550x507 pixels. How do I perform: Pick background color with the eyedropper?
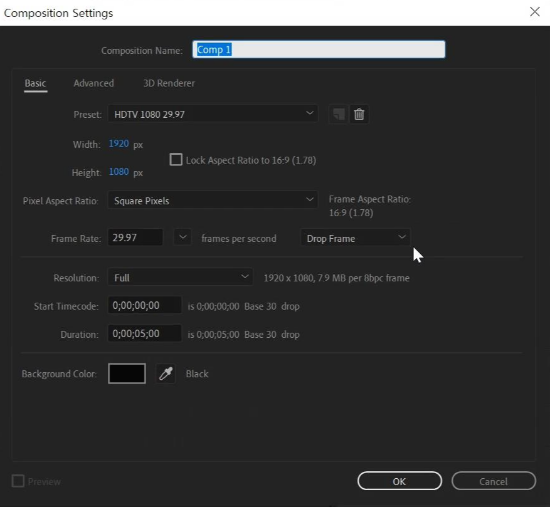166,374
